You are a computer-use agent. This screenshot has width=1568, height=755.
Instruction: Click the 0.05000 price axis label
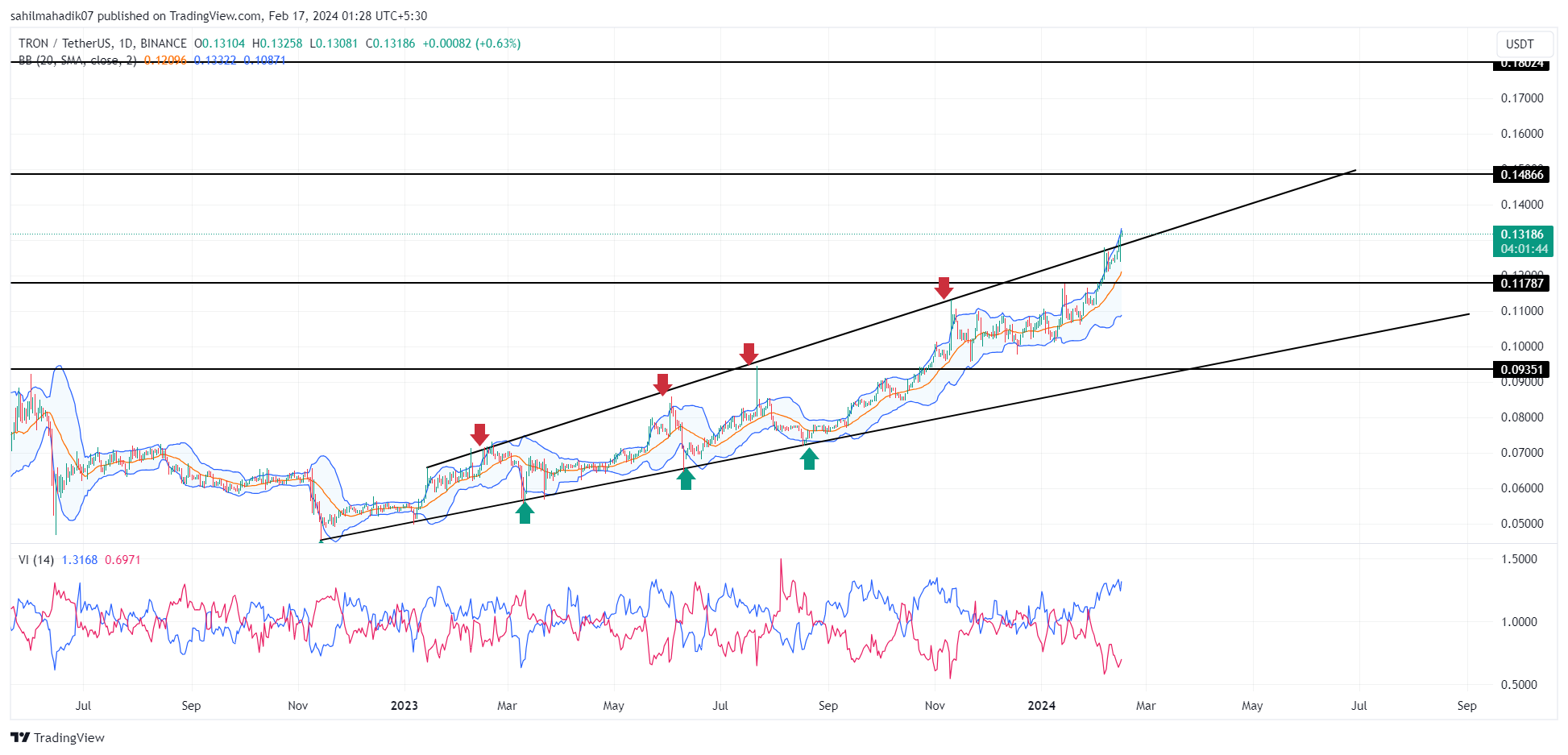pos(1522,524)
